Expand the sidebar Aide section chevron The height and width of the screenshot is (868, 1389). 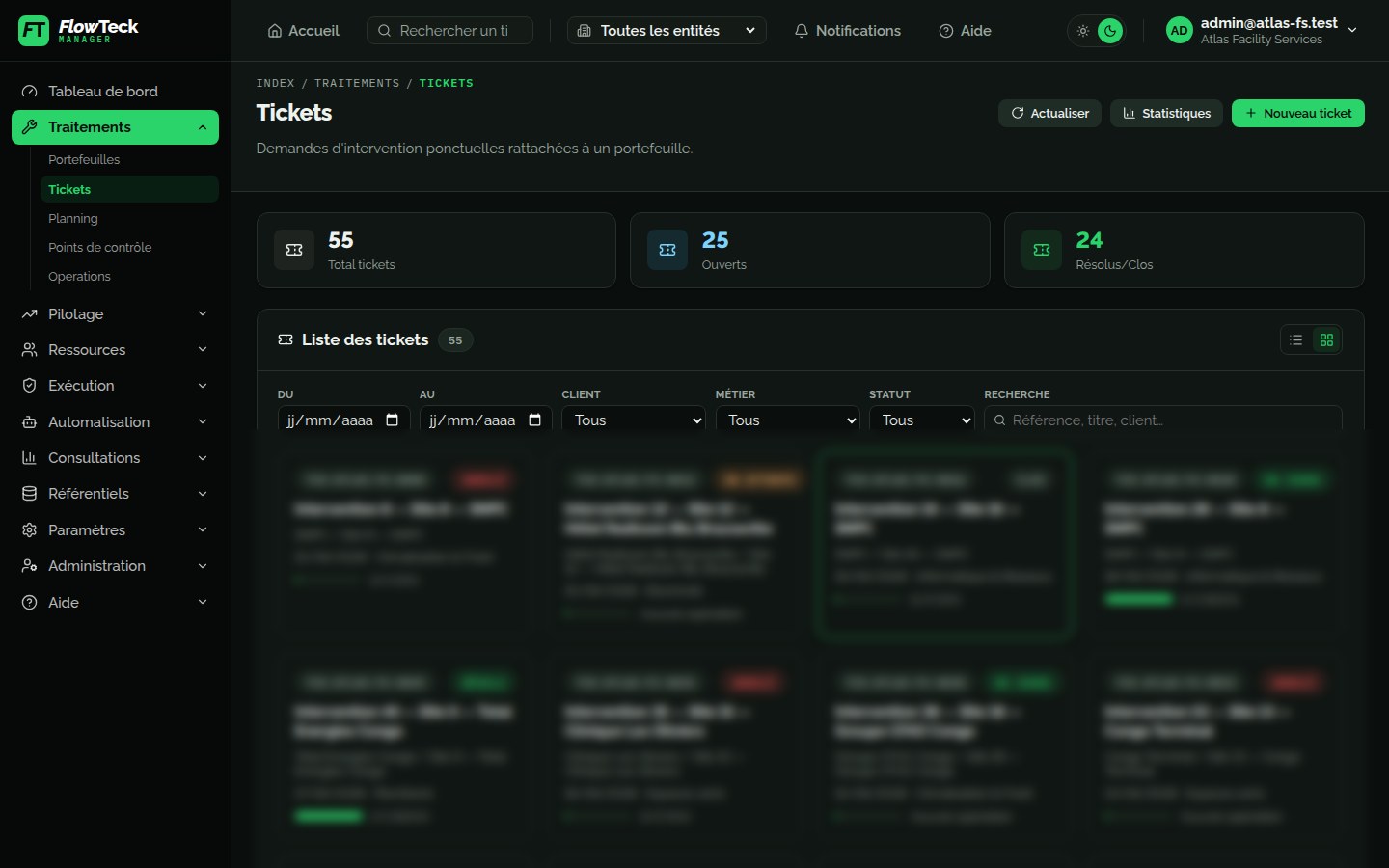(x=203, y=603)
